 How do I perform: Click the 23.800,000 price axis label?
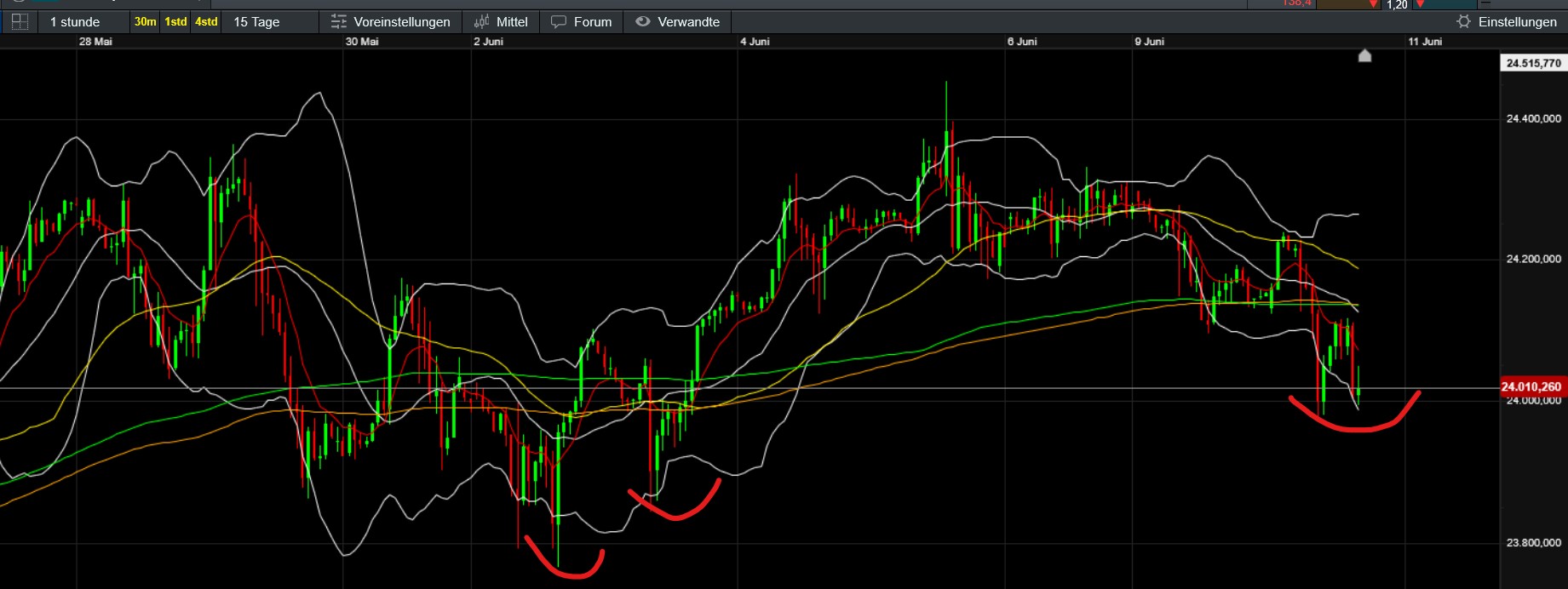pyautogui.click(x=1533, y=542)
